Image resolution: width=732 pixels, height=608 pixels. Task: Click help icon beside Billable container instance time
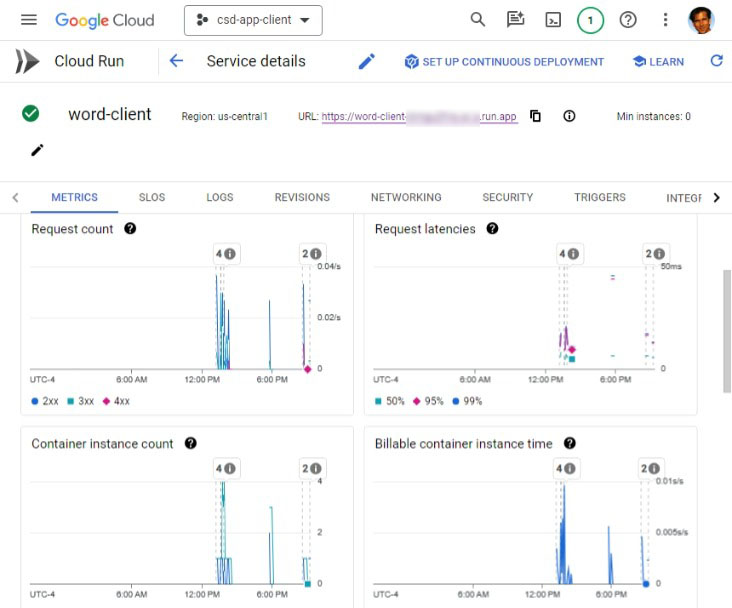coord(570,443)
